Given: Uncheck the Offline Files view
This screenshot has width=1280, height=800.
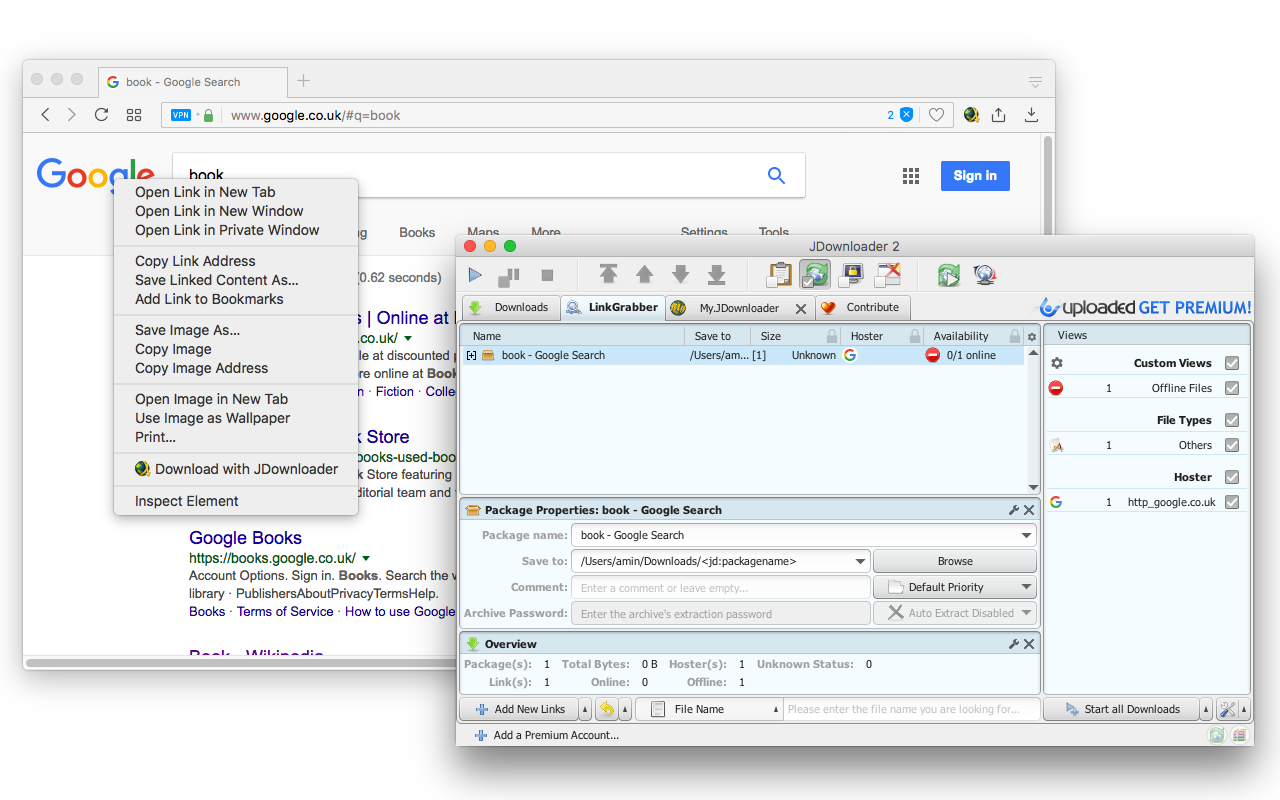Looking at the screenshot, I should tap(1231, 387).
